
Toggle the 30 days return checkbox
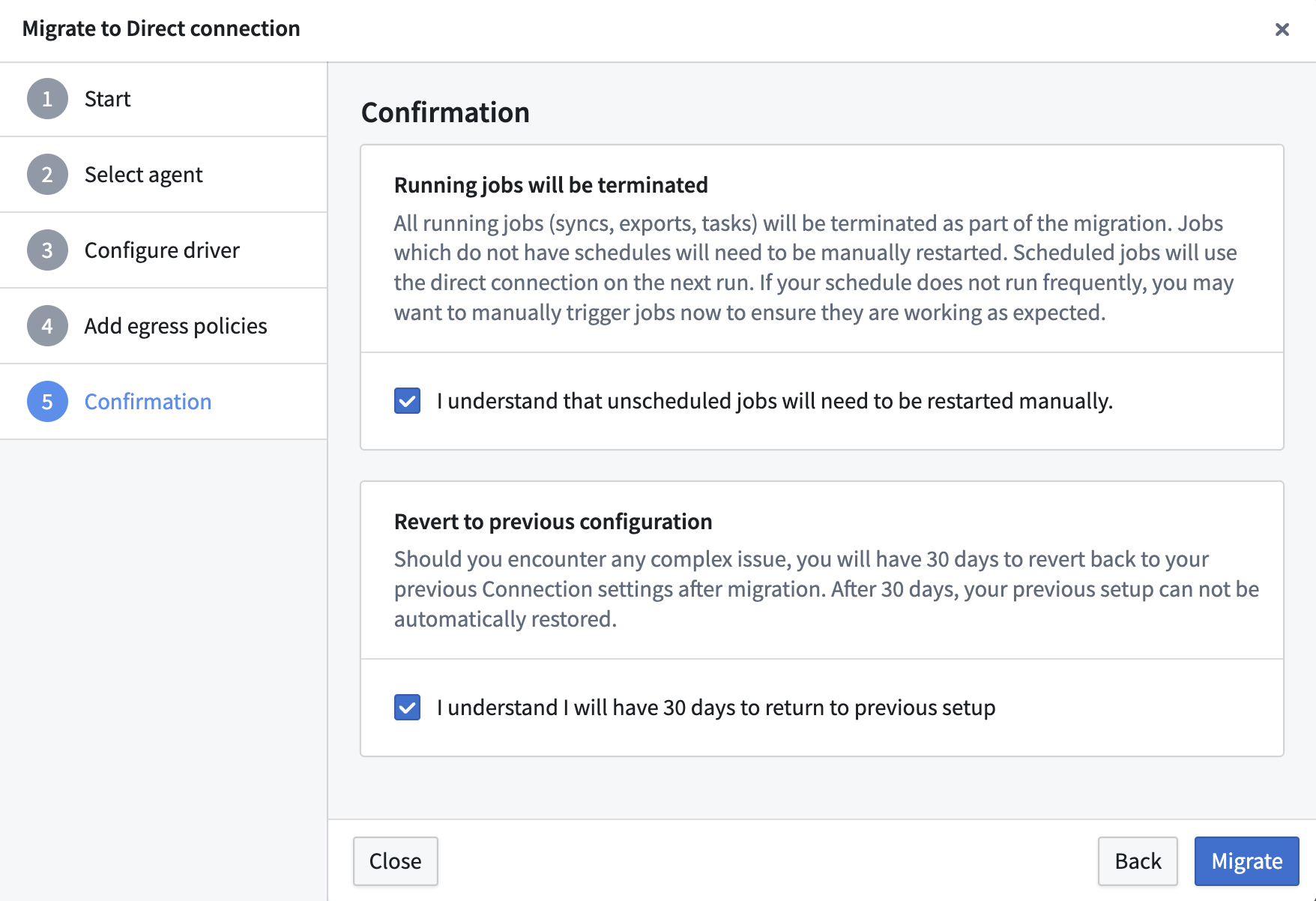[407, 708]
